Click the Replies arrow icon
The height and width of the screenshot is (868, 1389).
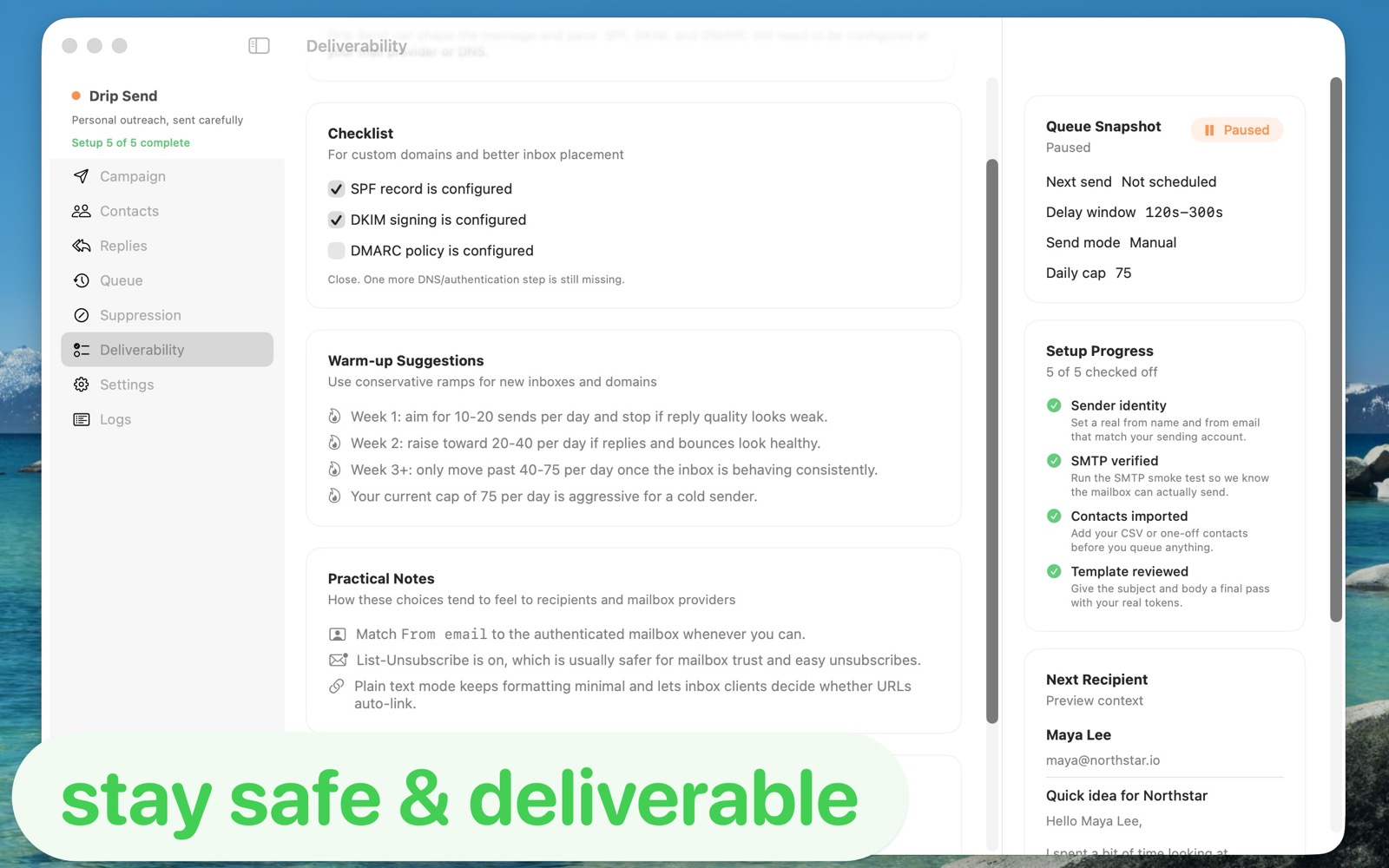pos(81,246)
